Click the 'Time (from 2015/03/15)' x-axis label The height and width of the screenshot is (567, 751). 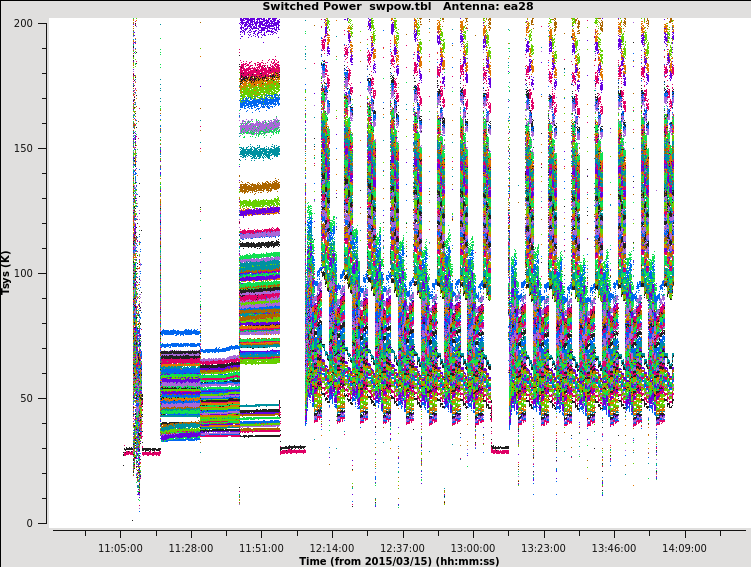398,561
